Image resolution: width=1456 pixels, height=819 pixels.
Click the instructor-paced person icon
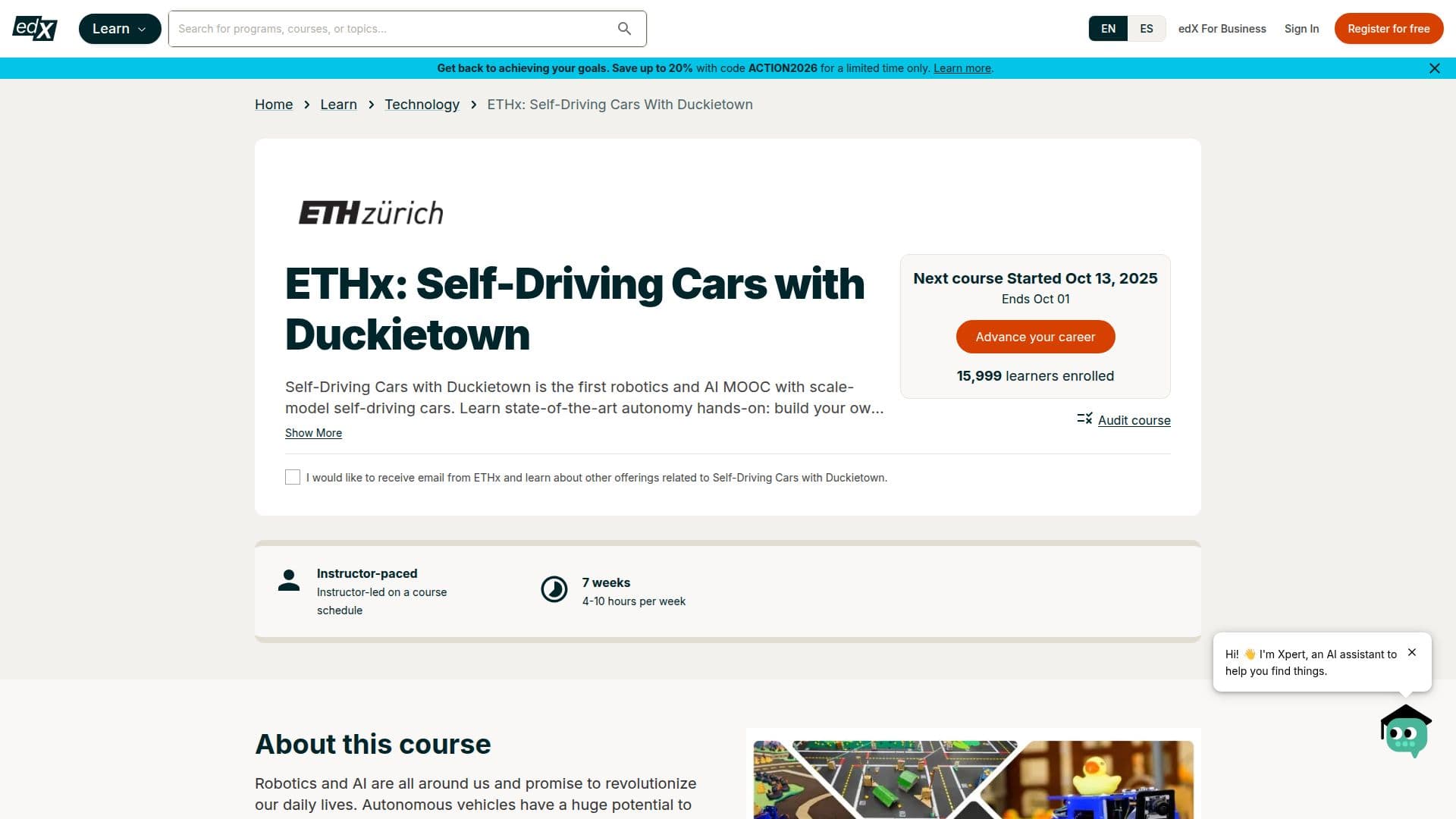click(289, 580)
